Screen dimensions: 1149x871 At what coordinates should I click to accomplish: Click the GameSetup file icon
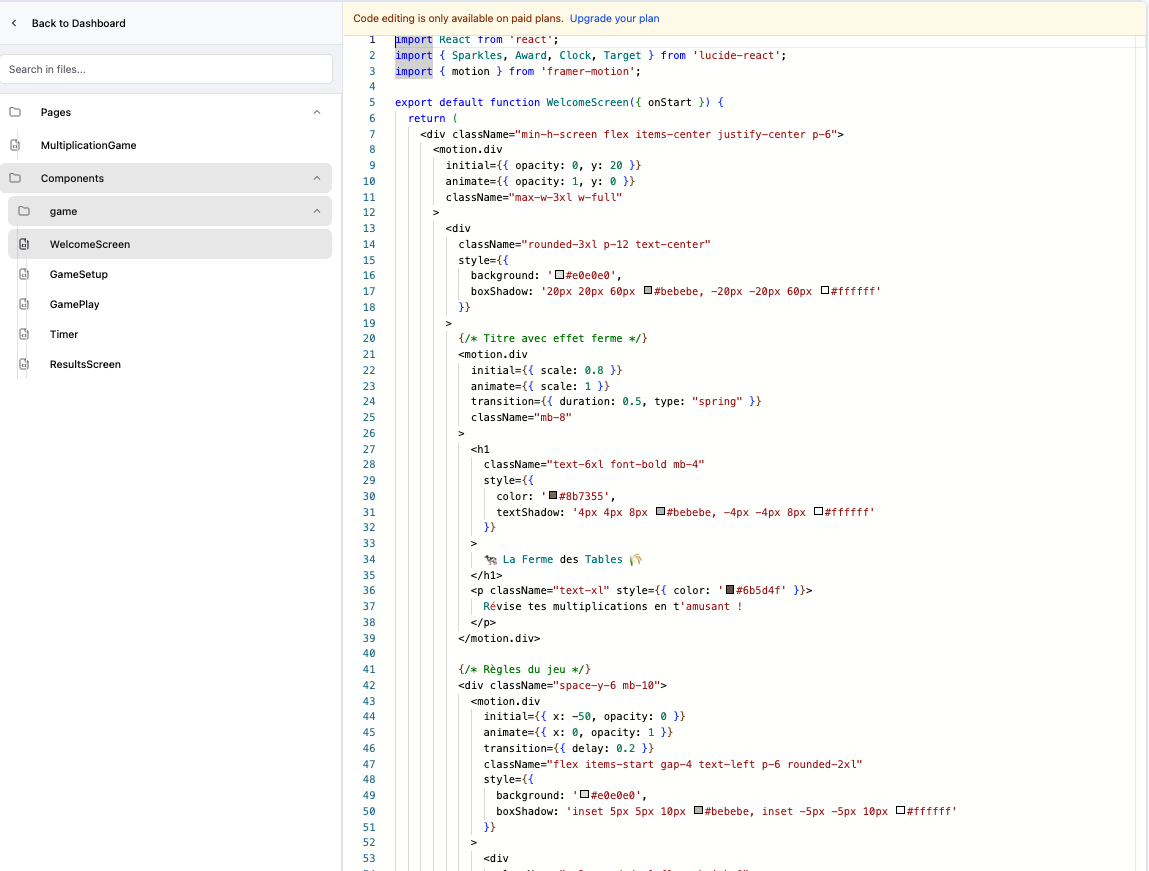point(24,275)
